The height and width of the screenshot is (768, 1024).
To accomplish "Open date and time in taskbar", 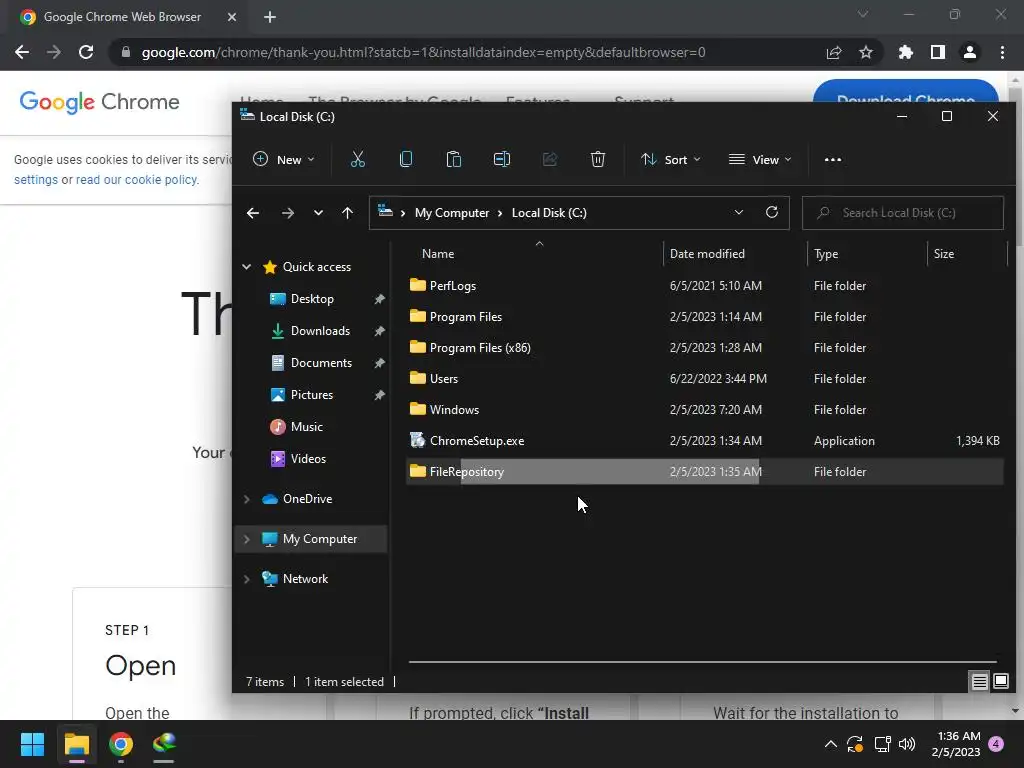I will 956,744.
